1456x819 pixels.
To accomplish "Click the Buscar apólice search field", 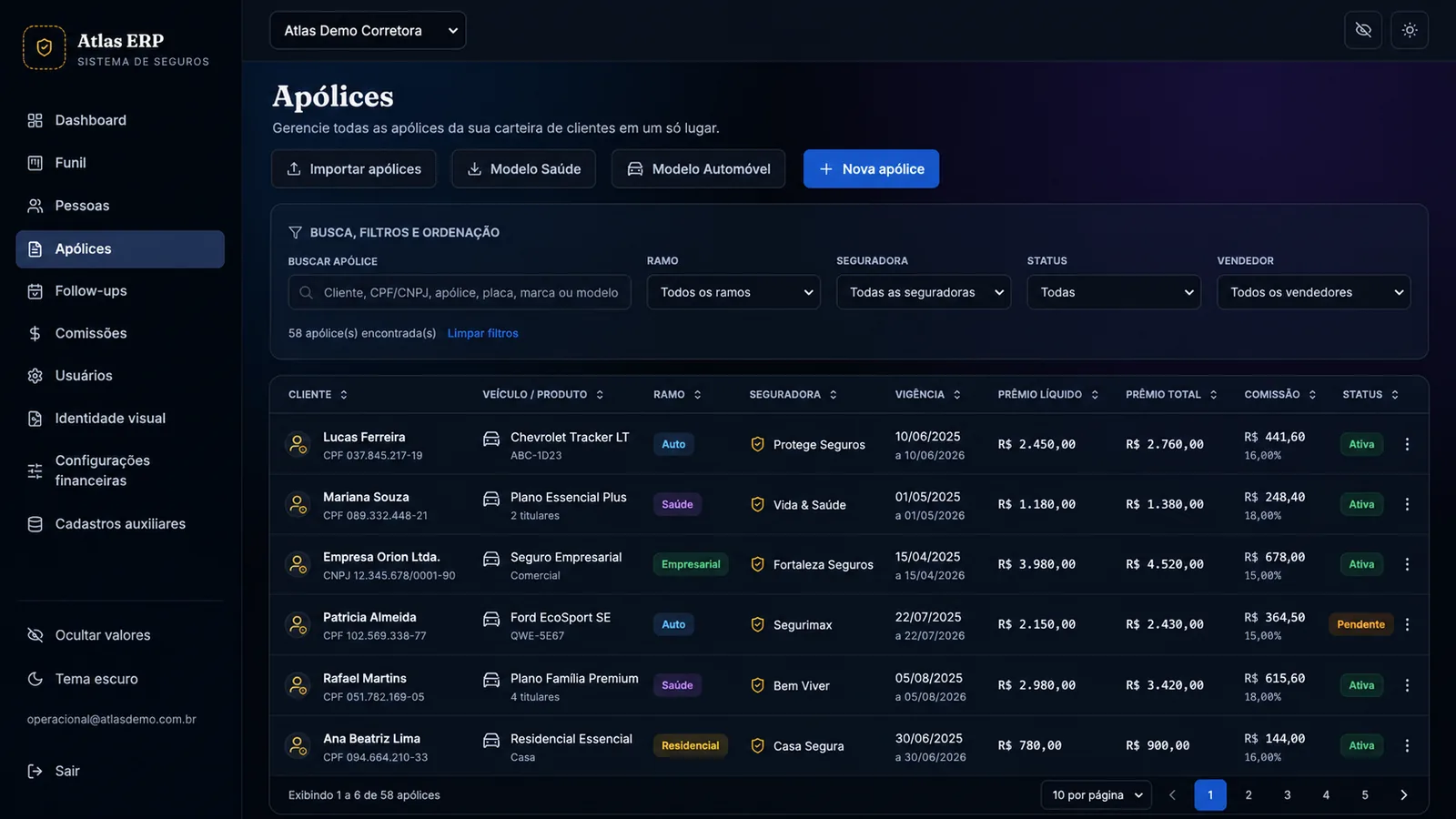I will pos(460,292).
